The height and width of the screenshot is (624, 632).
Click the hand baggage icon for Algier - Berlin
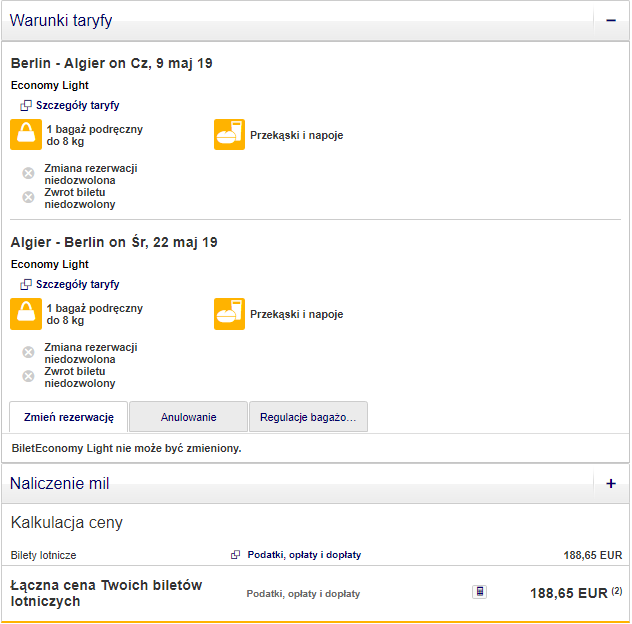point(26,314)
